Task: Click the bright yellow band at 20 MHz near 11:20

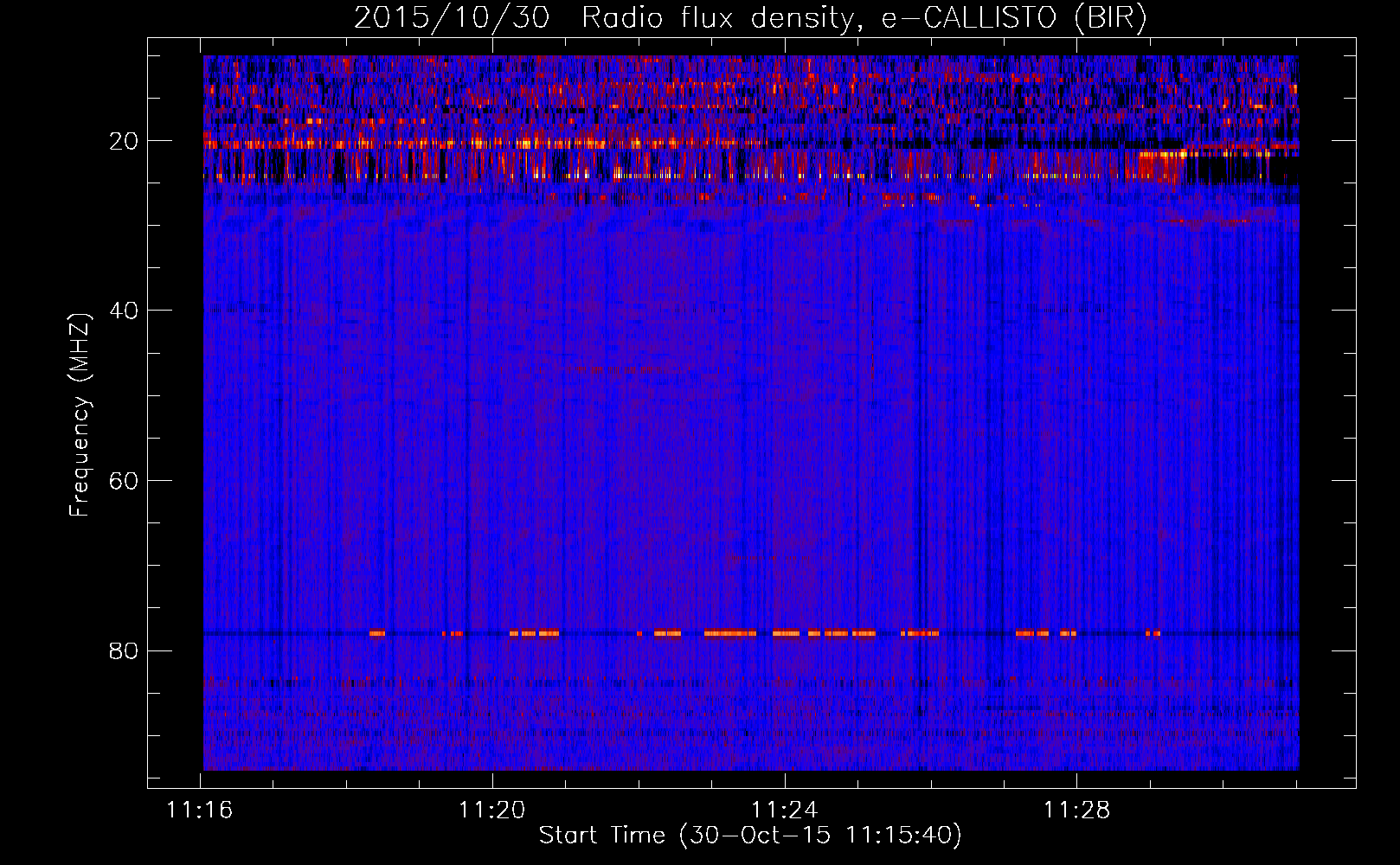Action: tap(528, 143)
